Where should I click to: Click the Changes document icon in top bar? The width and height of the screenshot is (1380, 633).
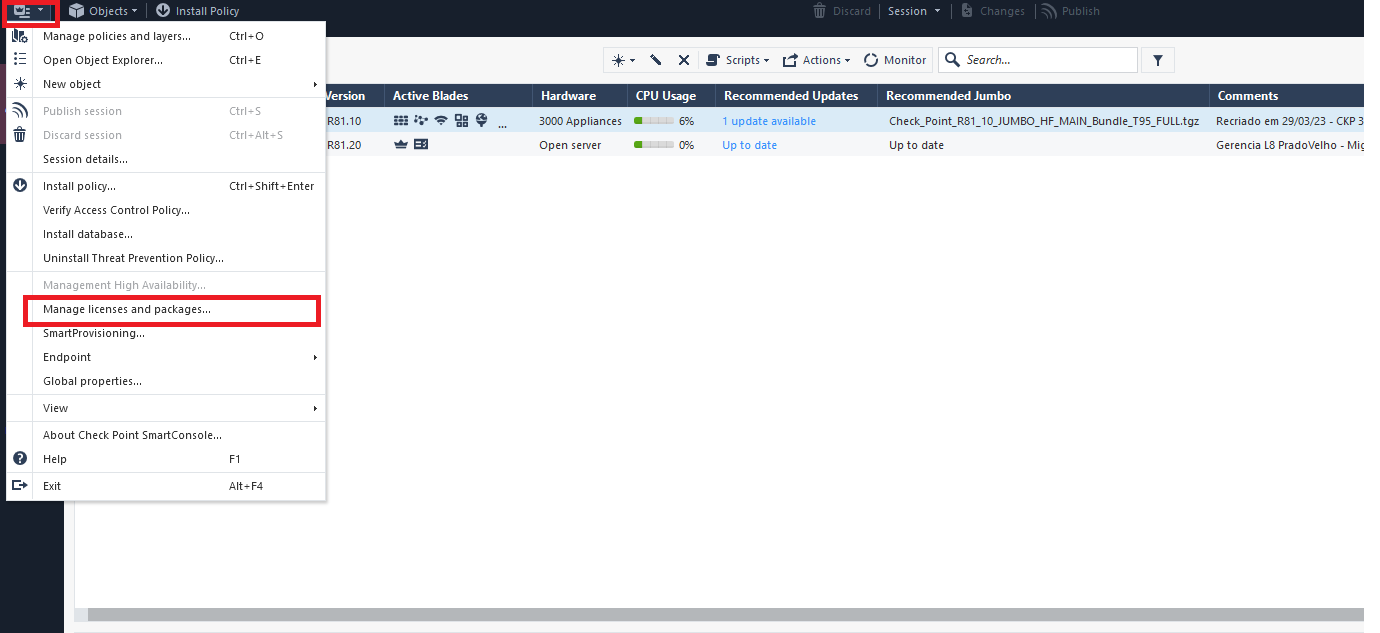(967, 11)
